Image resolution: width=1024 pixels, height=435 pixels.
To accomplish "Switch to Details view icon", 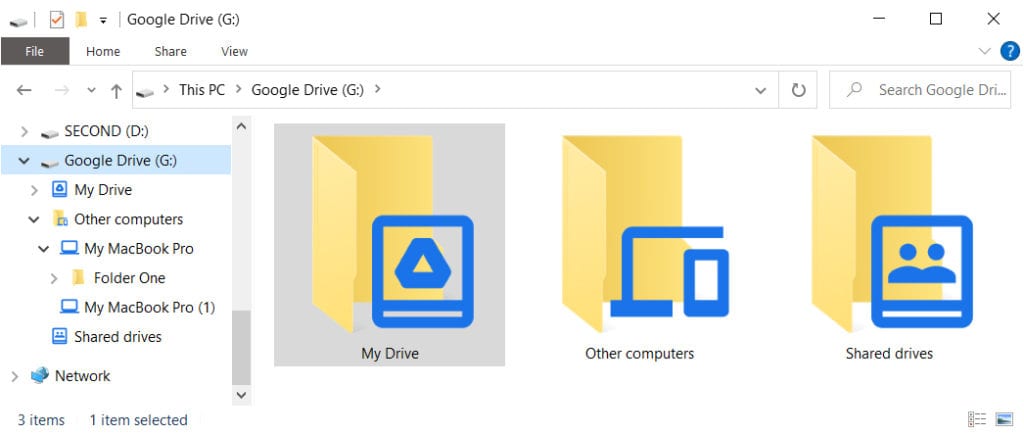I will point(977,419).
